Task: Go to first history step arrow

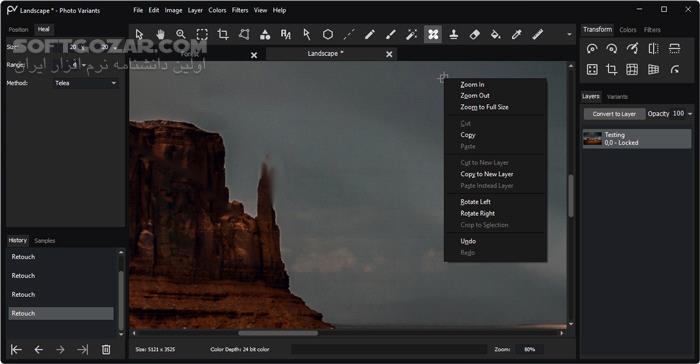Action: click(16, 349)
